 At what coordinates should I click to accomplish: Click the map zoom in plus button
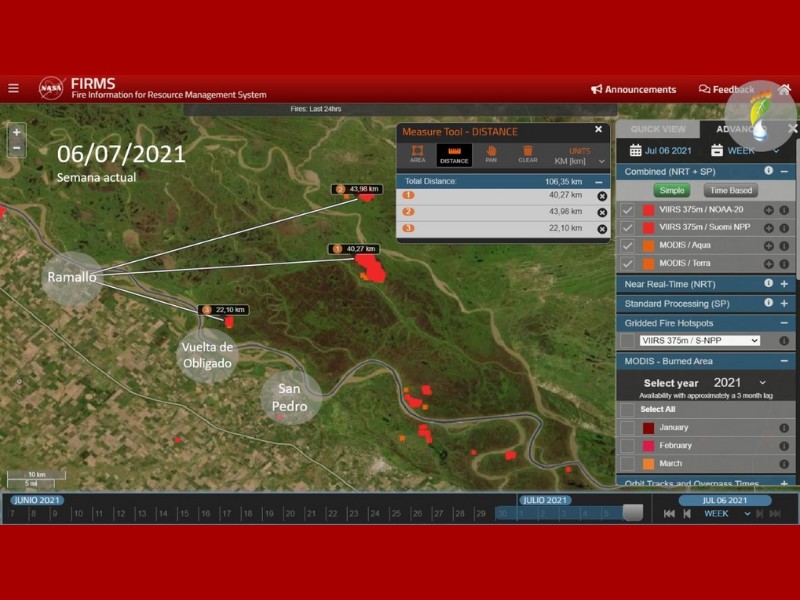[16, 132]
